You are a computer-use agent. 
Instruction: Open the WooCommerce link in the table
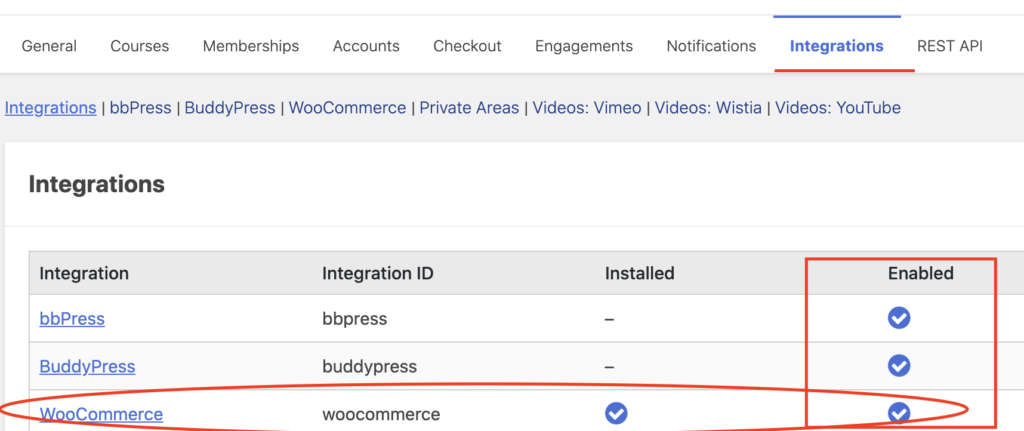101,414
